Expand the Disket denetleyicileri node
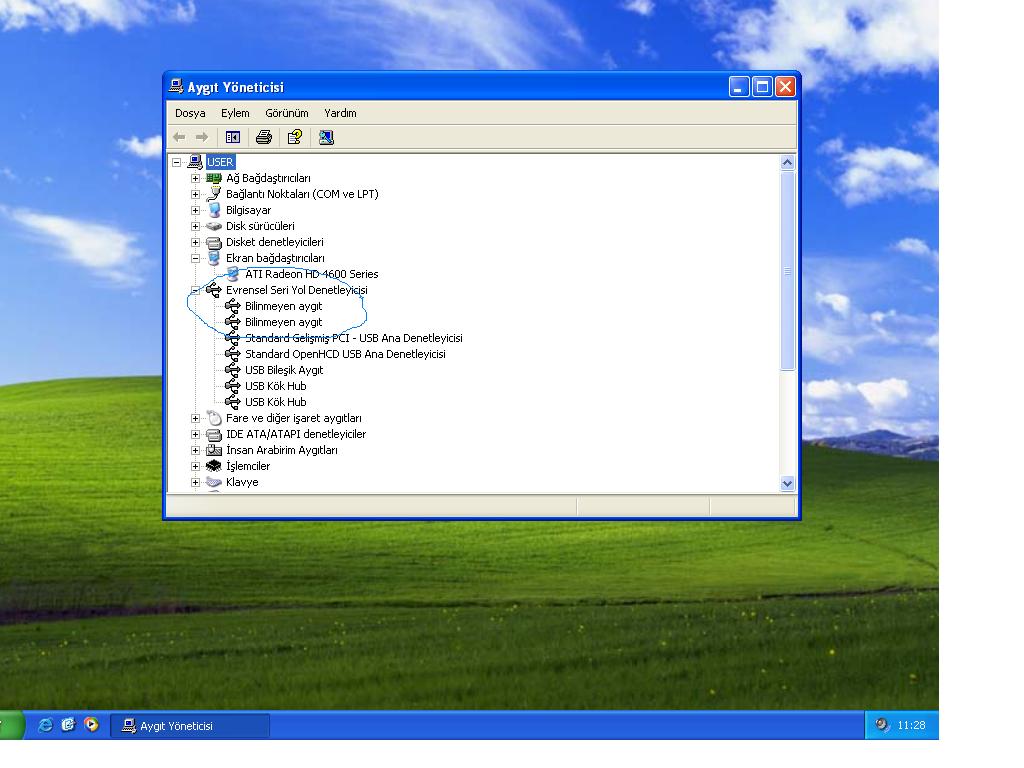The height and width of the screenshot is (768, 1024). [x=195, y=242]
